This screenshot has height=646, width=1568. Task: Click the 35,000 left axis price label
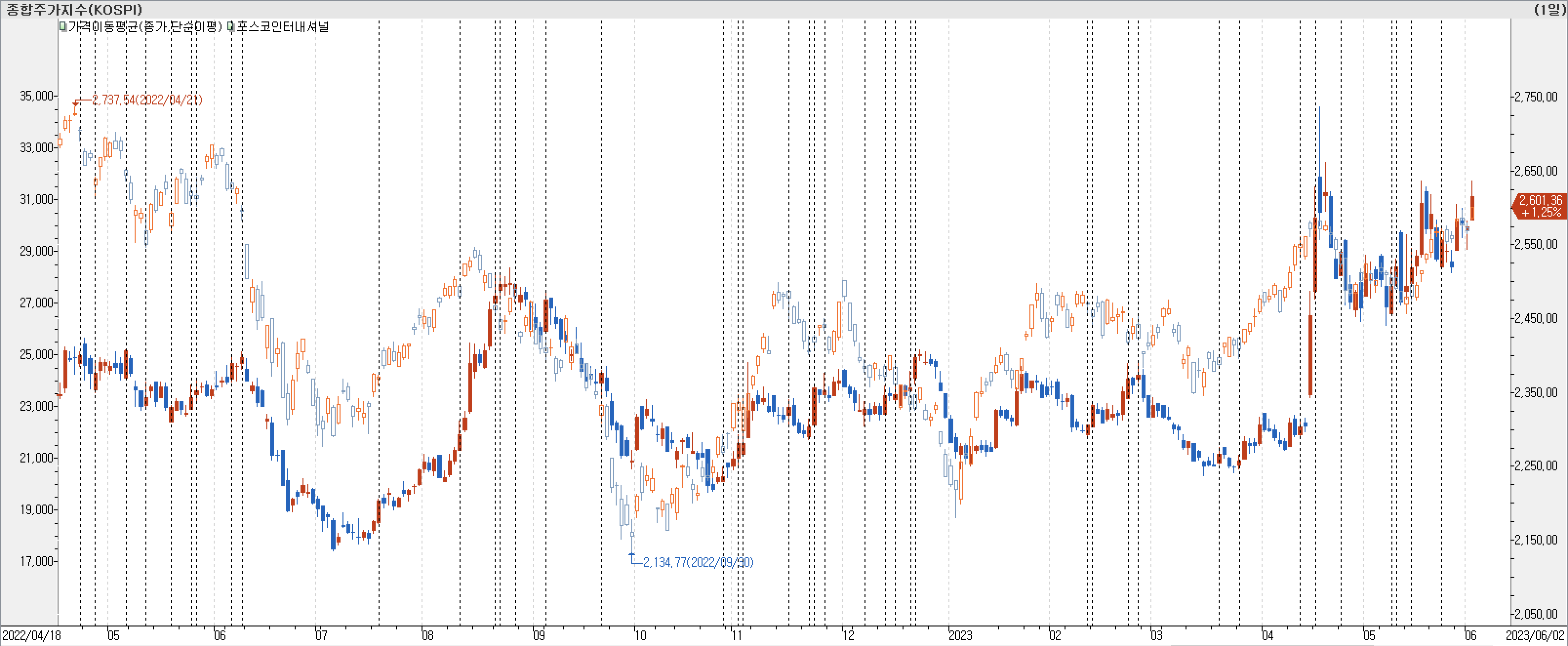37,96
